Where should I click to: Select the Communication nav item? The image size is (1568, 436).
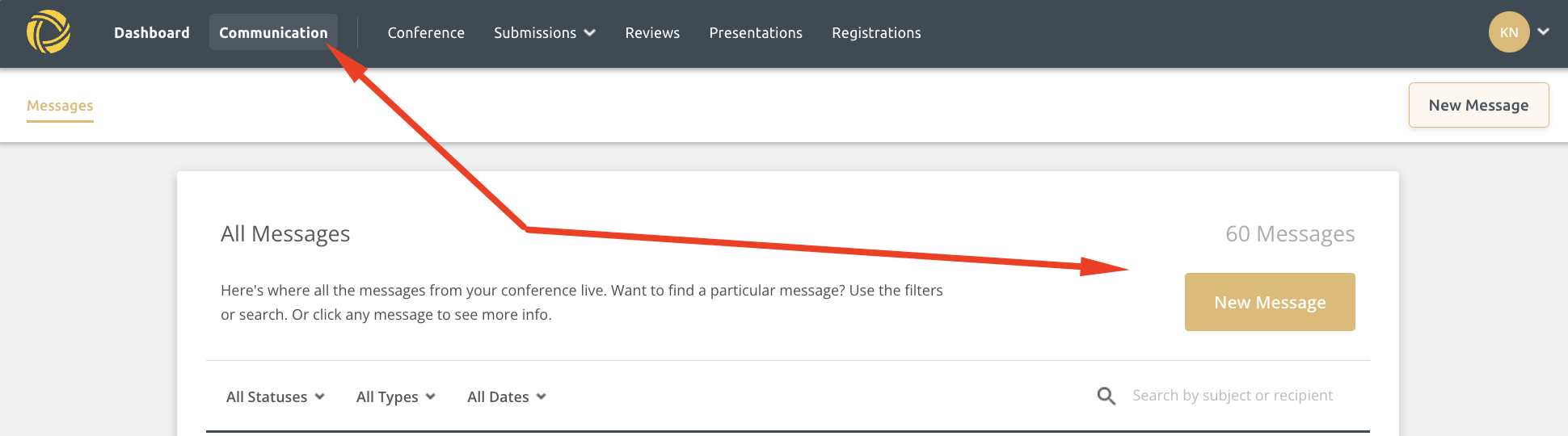pyautogui.click(x=273, y=33)
